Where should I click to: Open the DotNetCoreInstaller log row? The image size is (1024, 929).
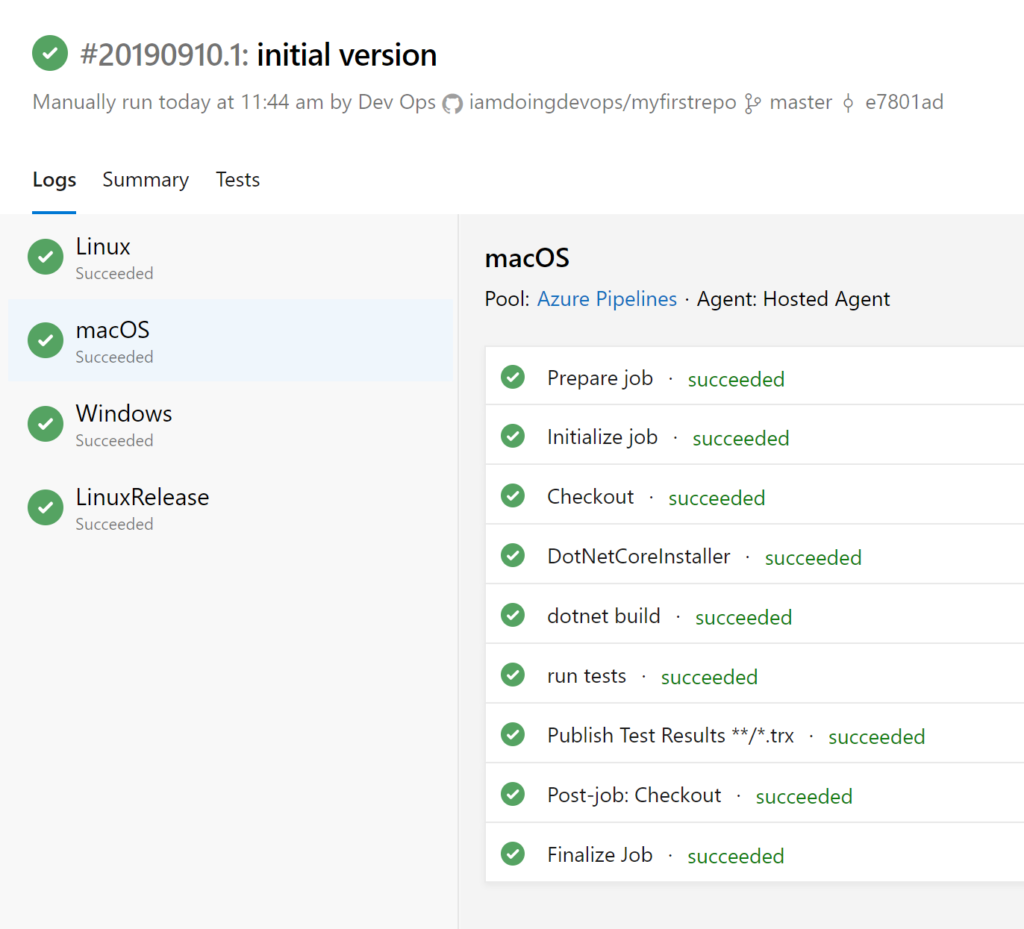pyautogui.click(x=754, y=554)
